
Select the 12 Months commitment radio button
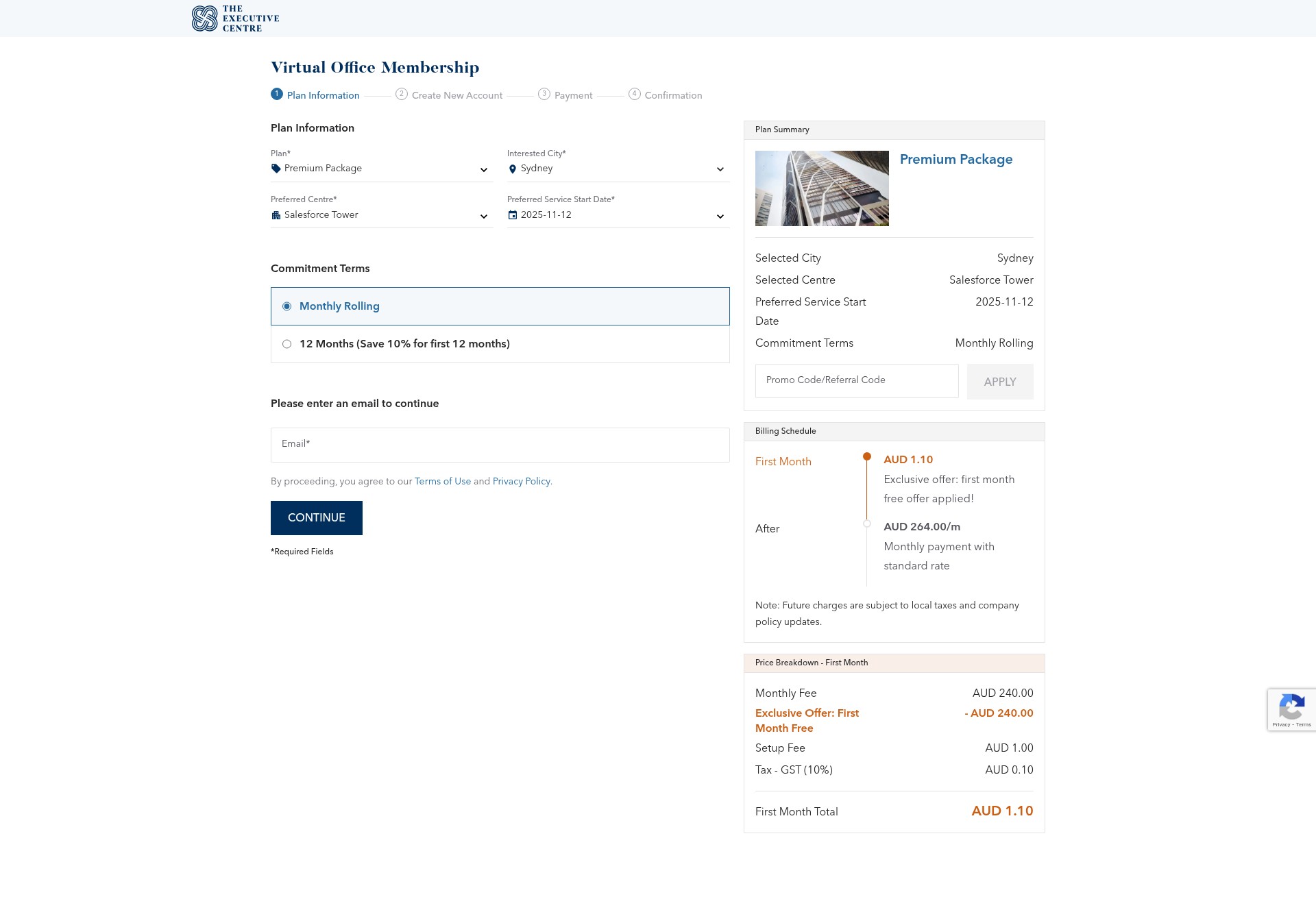287,344
